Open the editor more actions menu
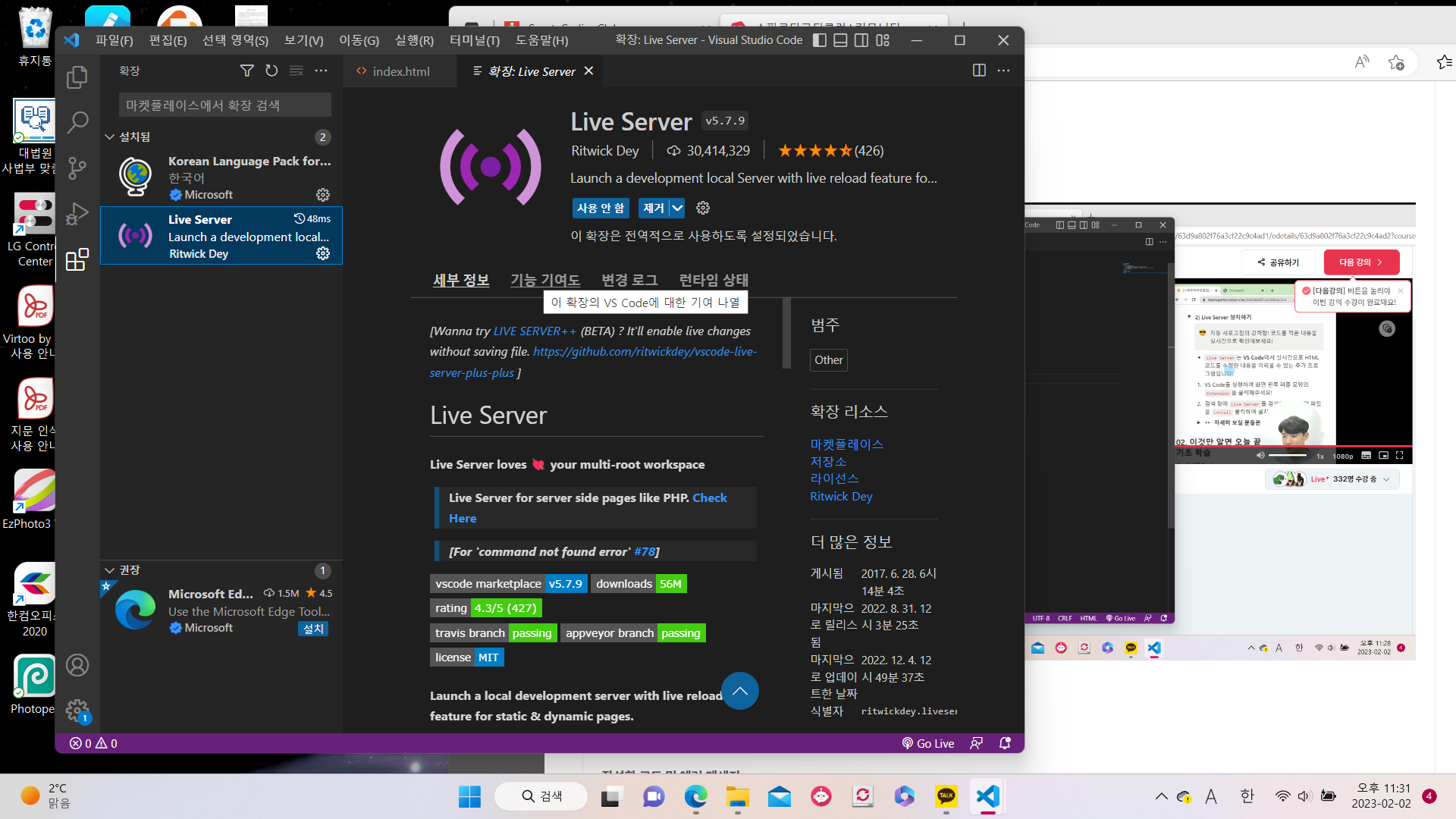Image resolution: width=1456 pixels, height=819 pixels. click(x=1004, y=71)
